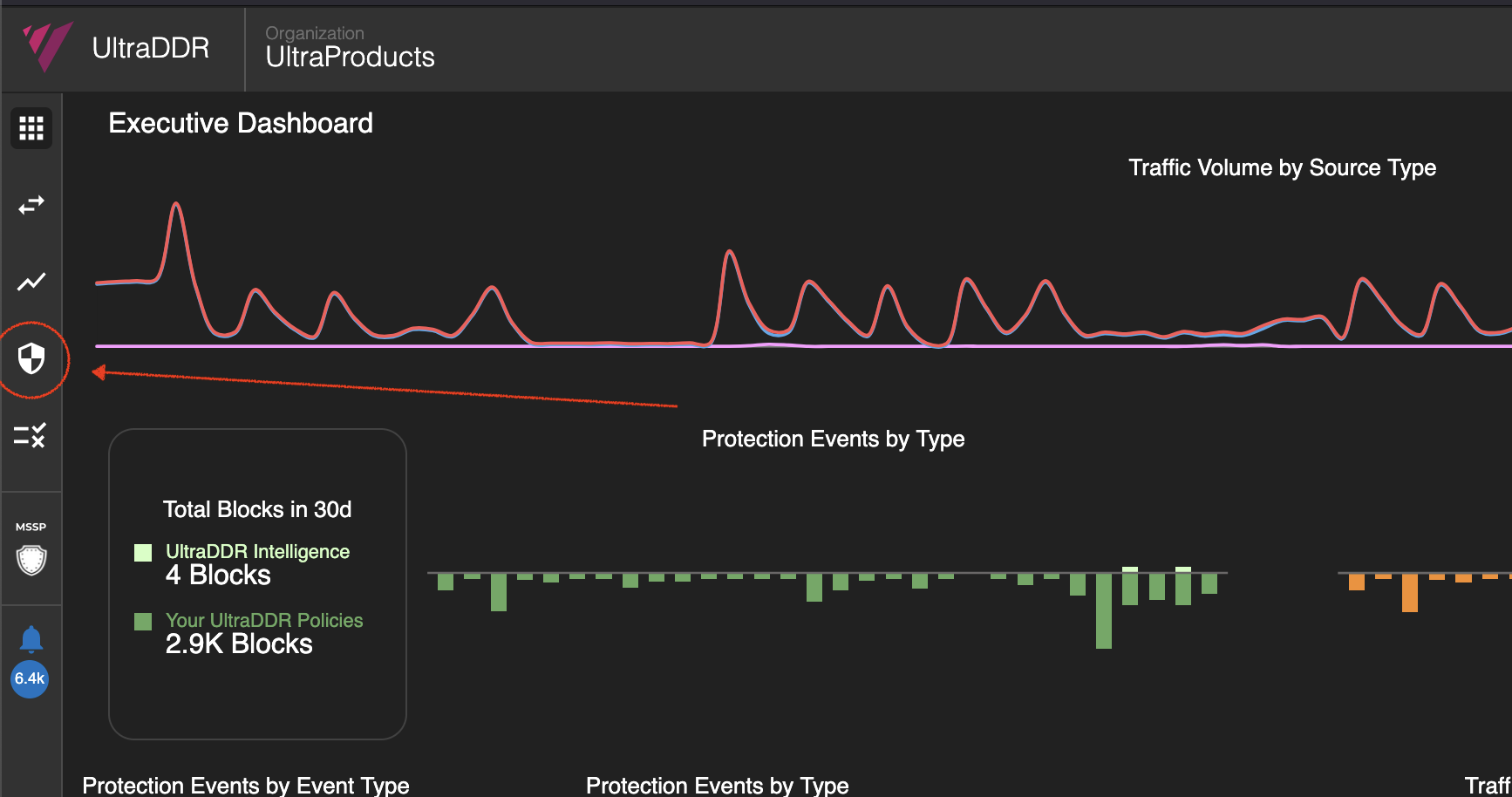Screen dimensions: 1512x797
Task: Click the 2.9K Blocks value
Action: pos(239,644)
